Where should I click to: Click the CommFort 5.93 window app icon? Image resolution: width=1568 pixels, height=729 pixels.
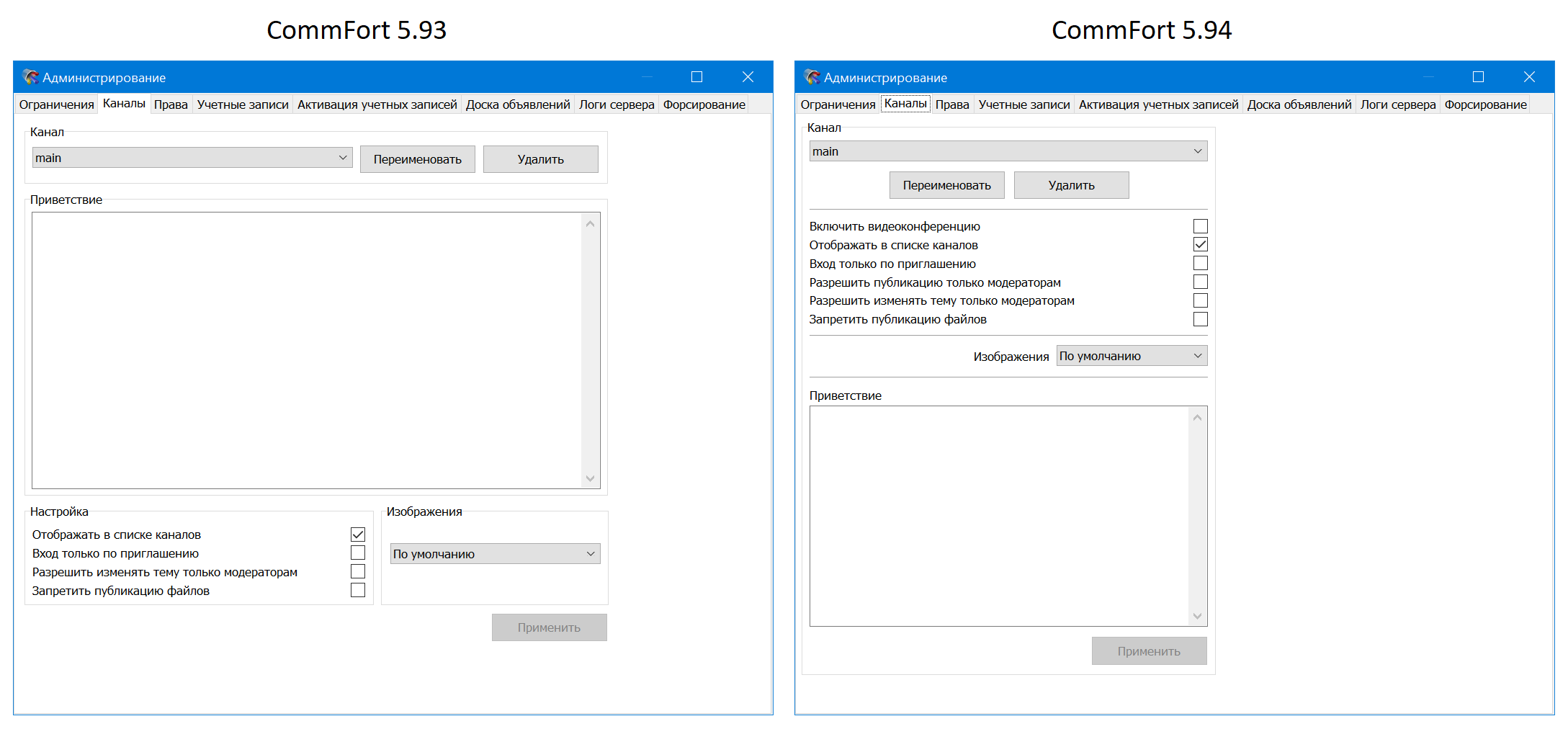point(30,77)
